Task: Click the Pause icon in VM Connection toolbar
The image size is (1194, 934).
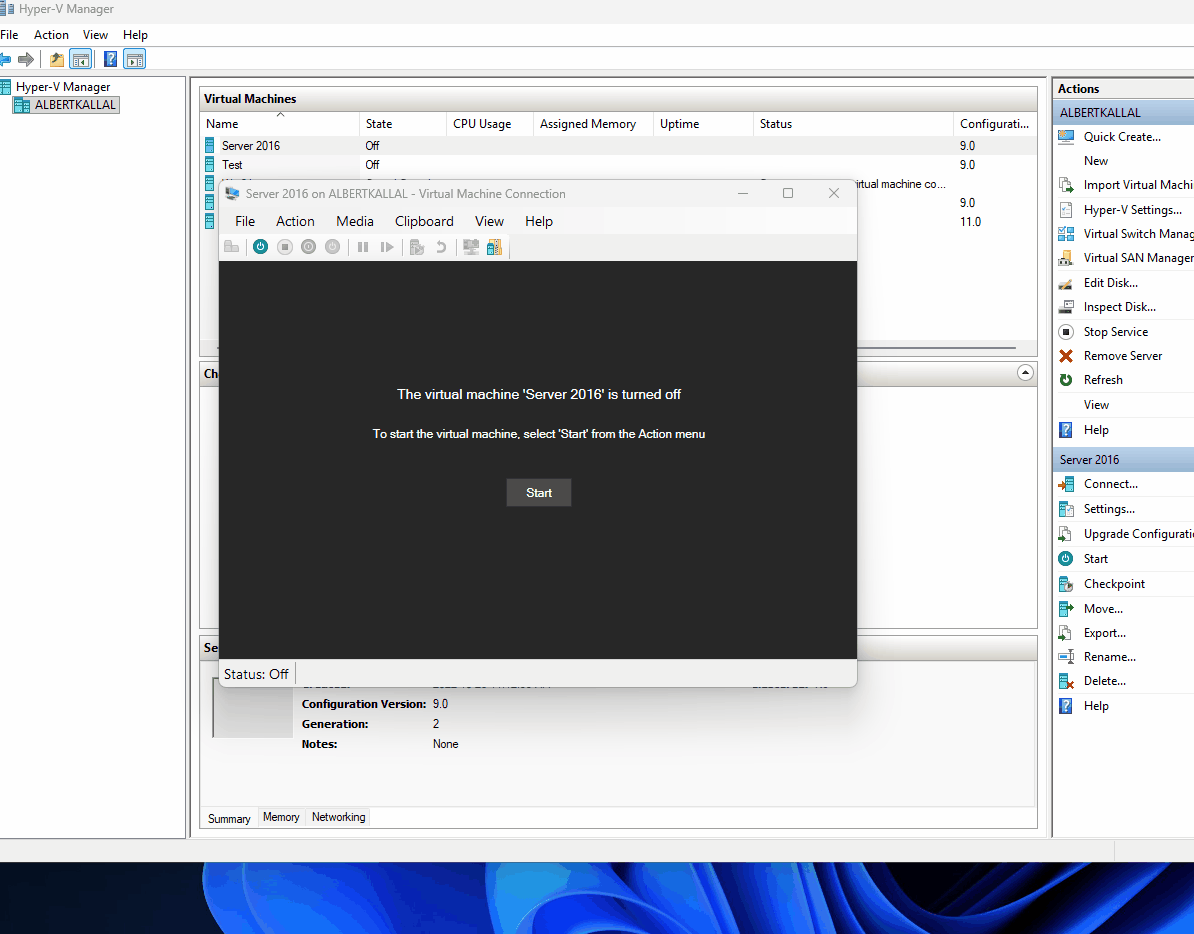Action: [363, 247]
